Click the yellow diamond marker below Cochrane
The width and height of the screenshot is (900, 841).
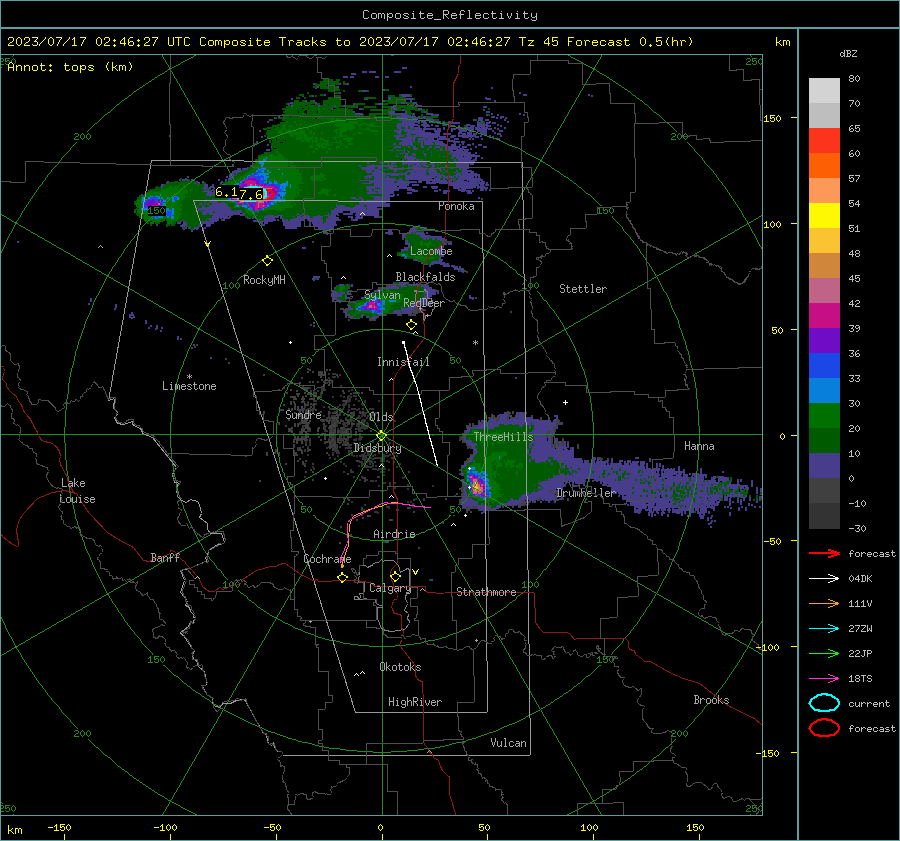[342, 577]
